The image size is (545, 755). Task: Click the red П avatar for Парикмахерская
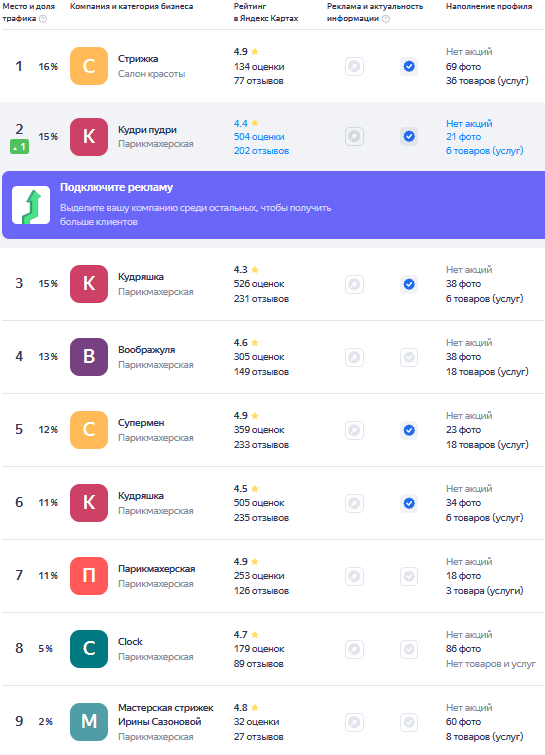click(x=89, y=575)
